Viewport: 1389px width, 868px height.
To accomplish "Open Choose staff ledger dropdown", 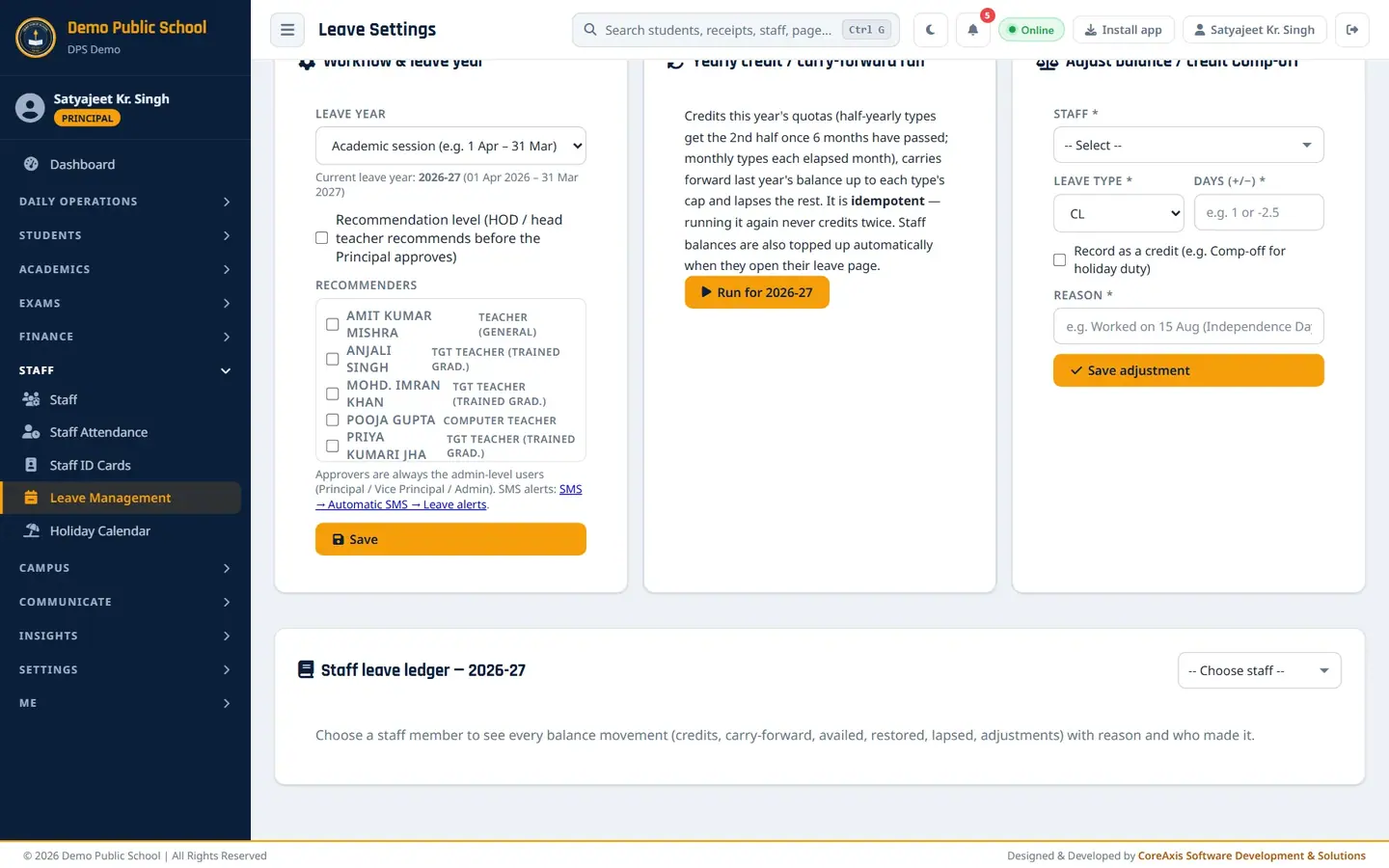I will [x=1260, y=670].
